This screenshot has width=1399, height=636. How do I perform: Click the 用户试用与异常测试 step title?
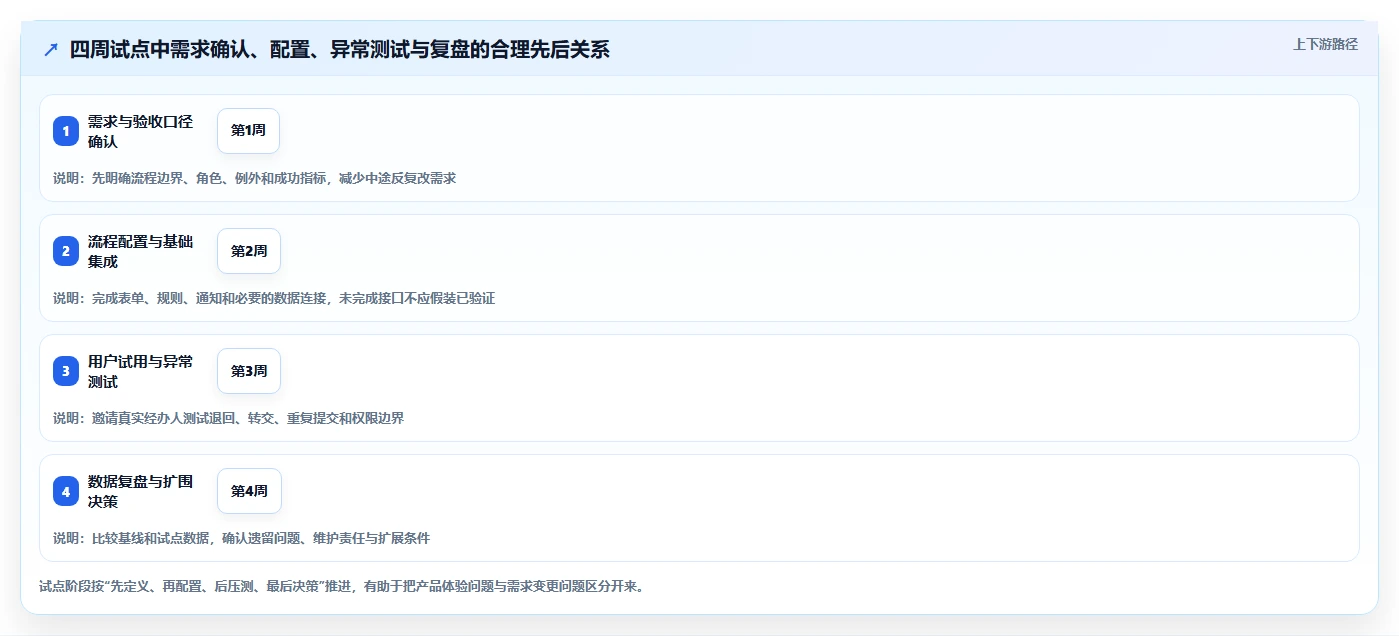(142, 371)
